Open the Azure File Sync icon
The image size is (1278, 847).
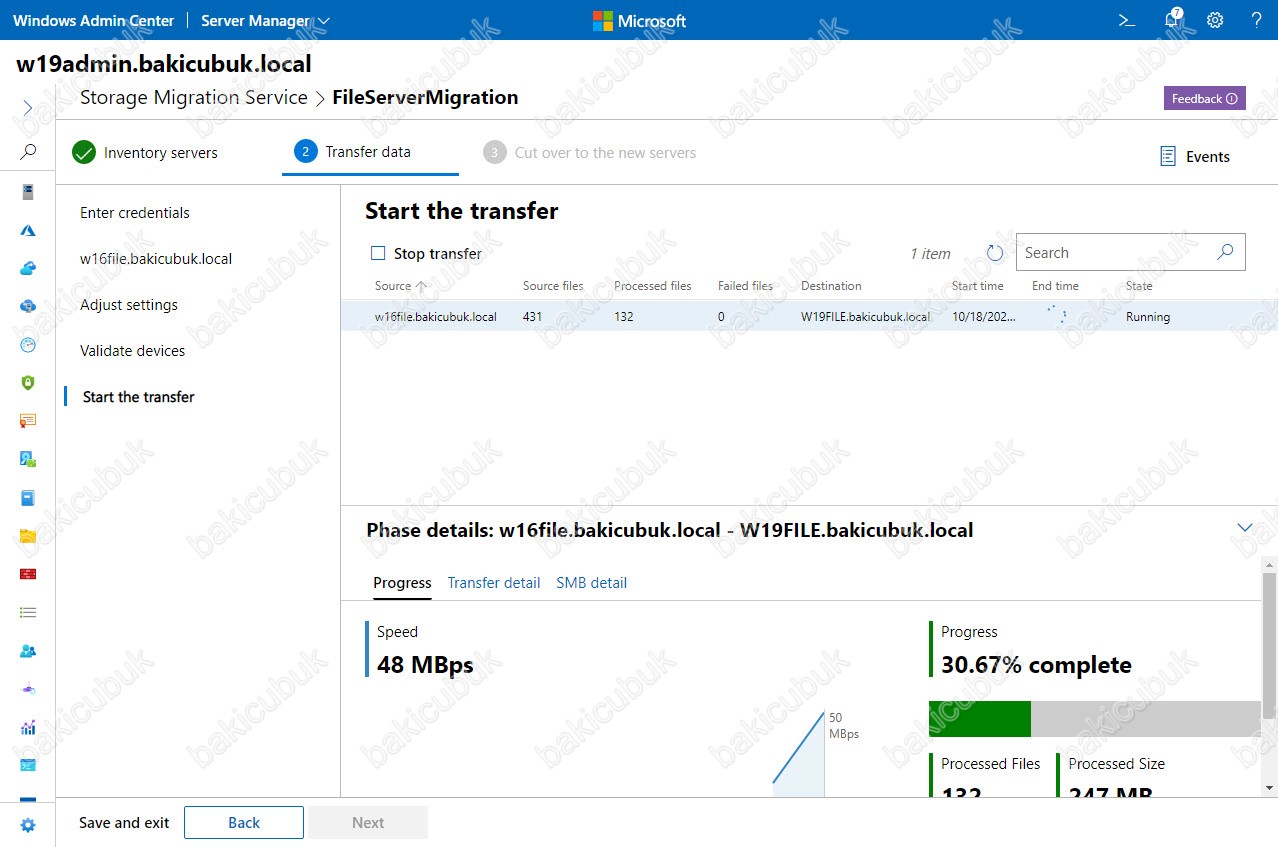28,306
